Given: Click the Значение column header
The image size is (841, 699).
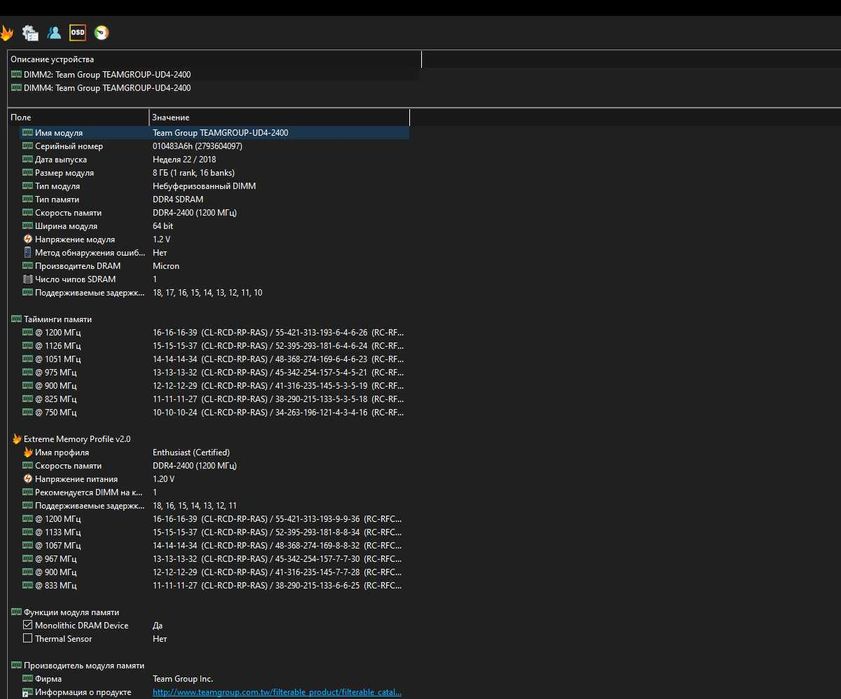Looking at the screenshot, I should click(278, 117).
